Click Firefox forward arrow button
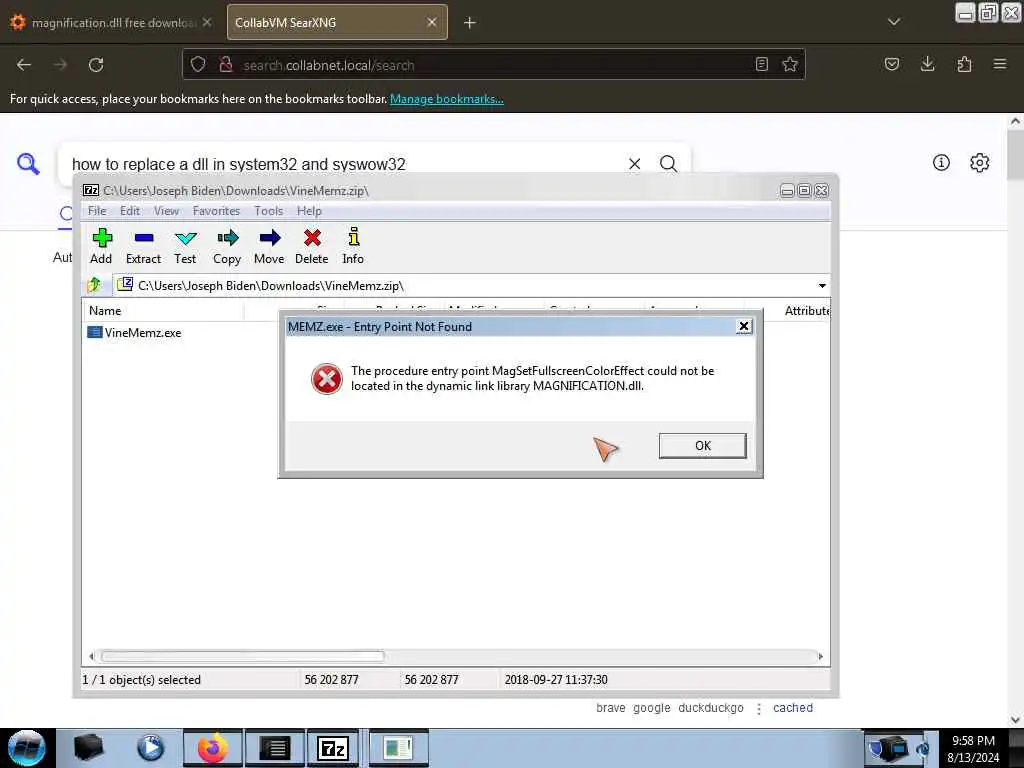The height and width of the screenshot is (768, 1024). point(60,65)
